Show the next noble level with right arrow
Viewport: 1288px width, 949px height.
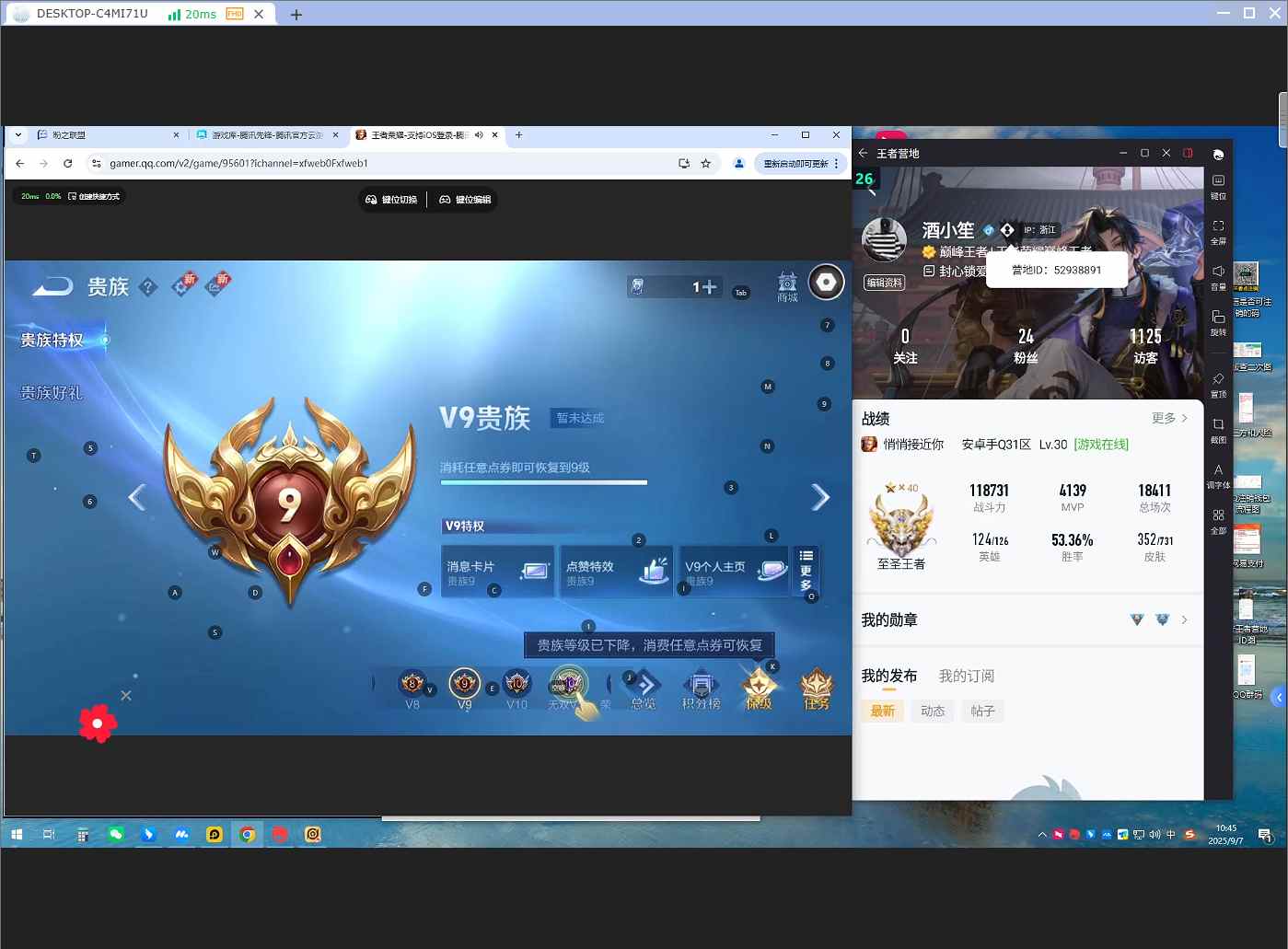[x=820, y=497]
